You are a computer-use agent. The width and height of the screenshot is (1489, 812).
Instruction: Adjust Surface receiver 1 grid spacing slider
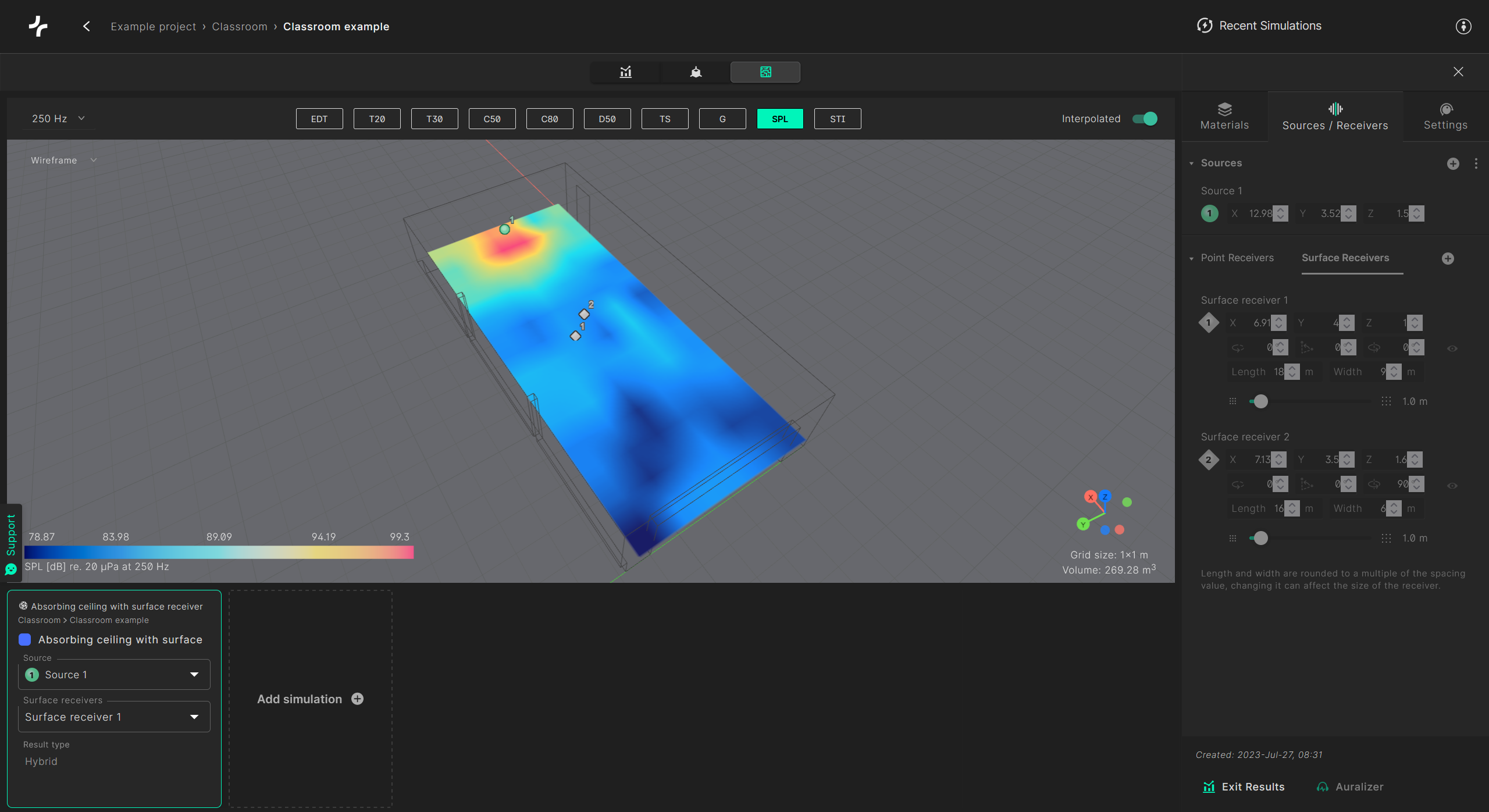click(1260, 401)
